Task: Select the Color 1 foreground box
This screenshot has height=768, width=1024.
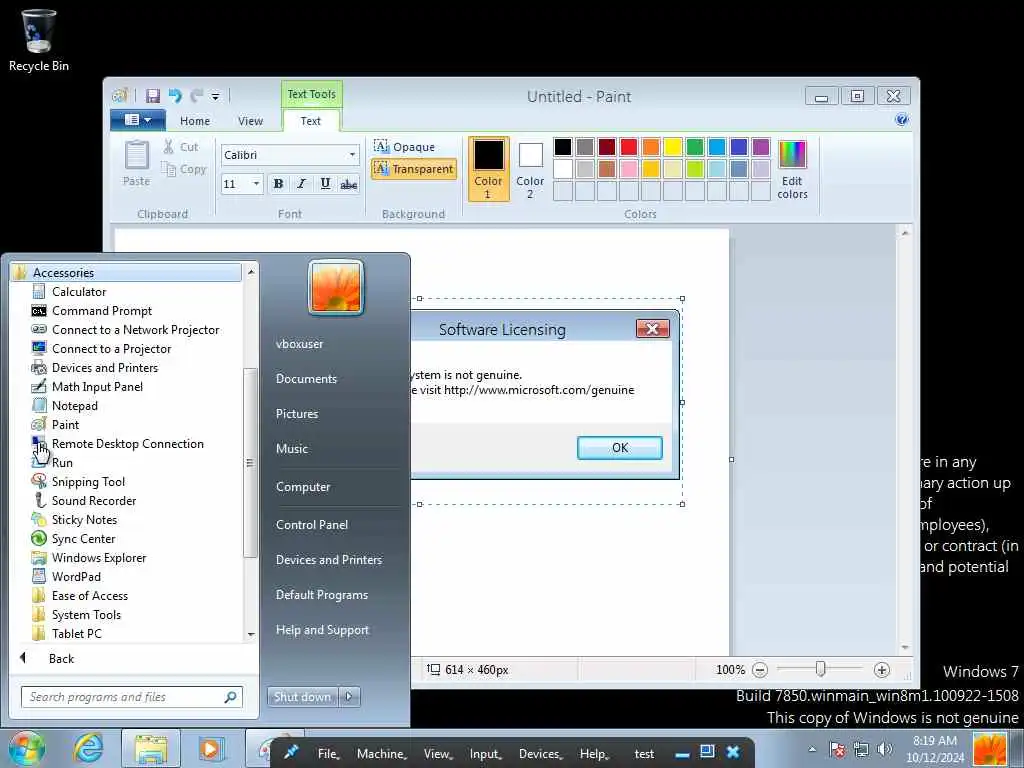Action: point(488,168)
